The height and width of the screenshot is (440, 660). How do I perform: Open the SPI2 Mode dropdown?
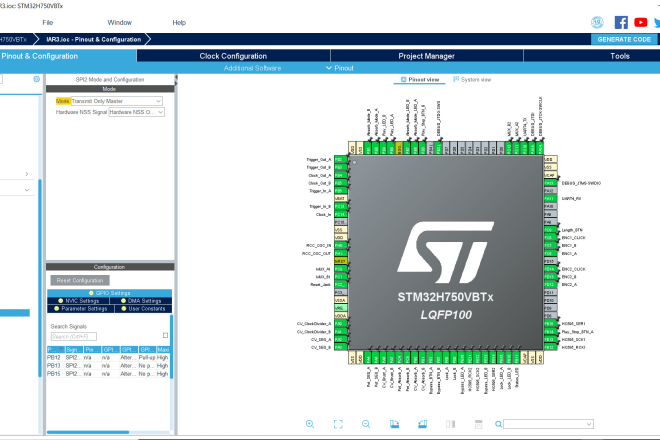tap(117, 101)
